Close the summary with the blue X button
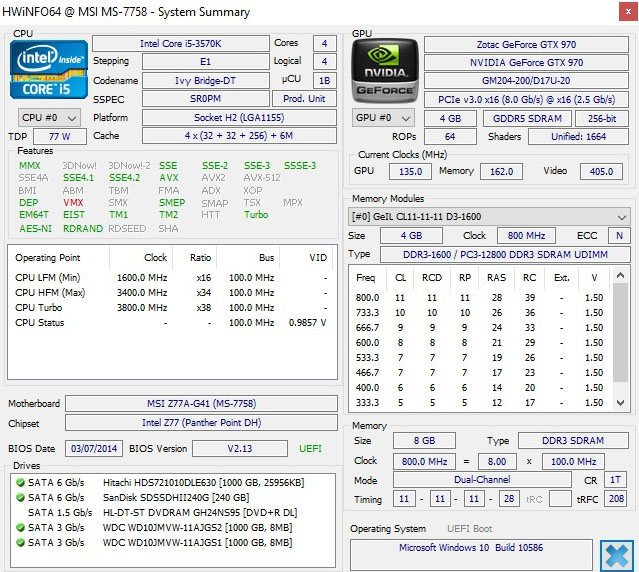The image size is (639, 572). pos(617,555)
